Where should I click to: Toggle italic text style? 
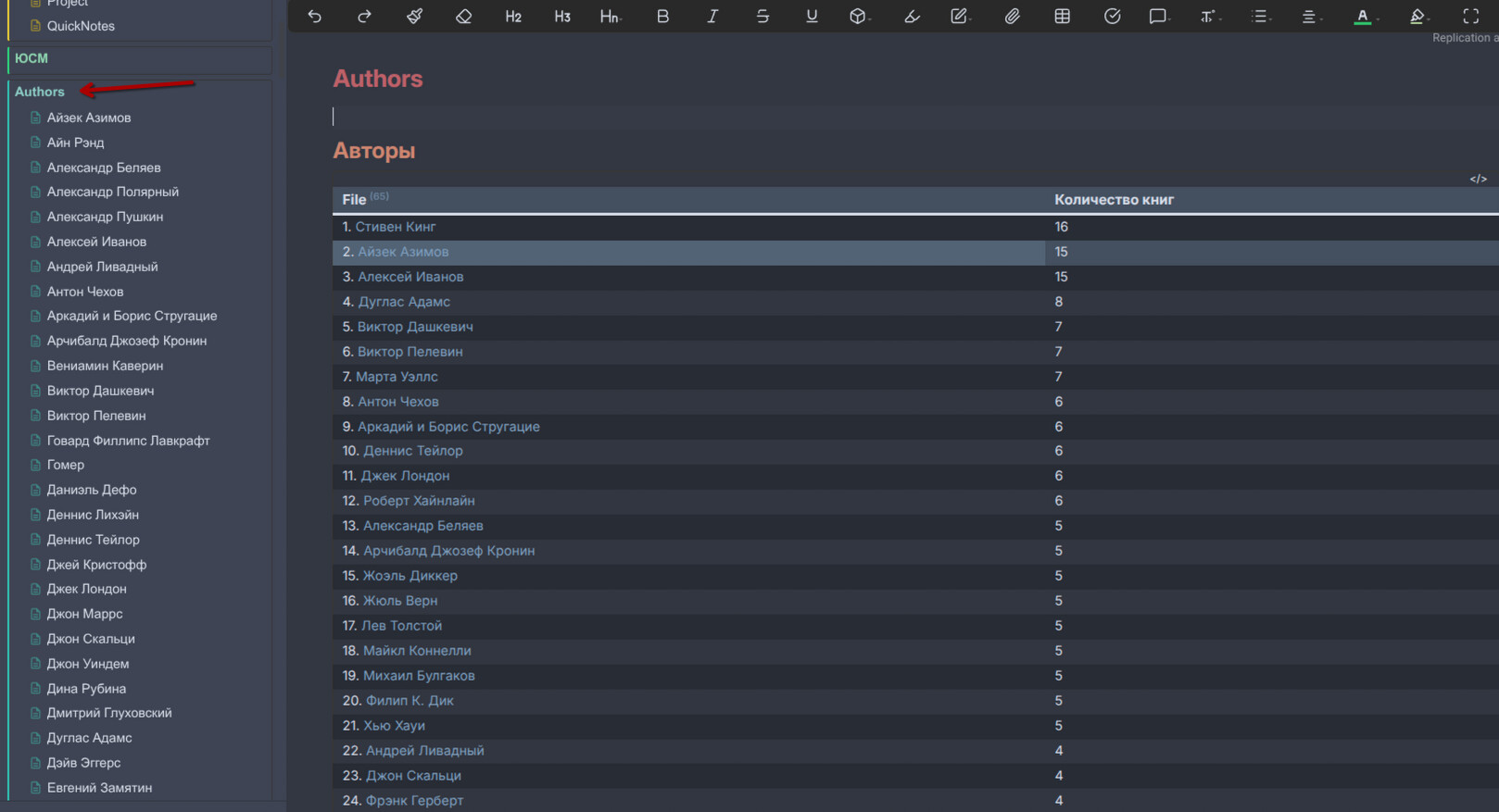(x=712, y=16)
